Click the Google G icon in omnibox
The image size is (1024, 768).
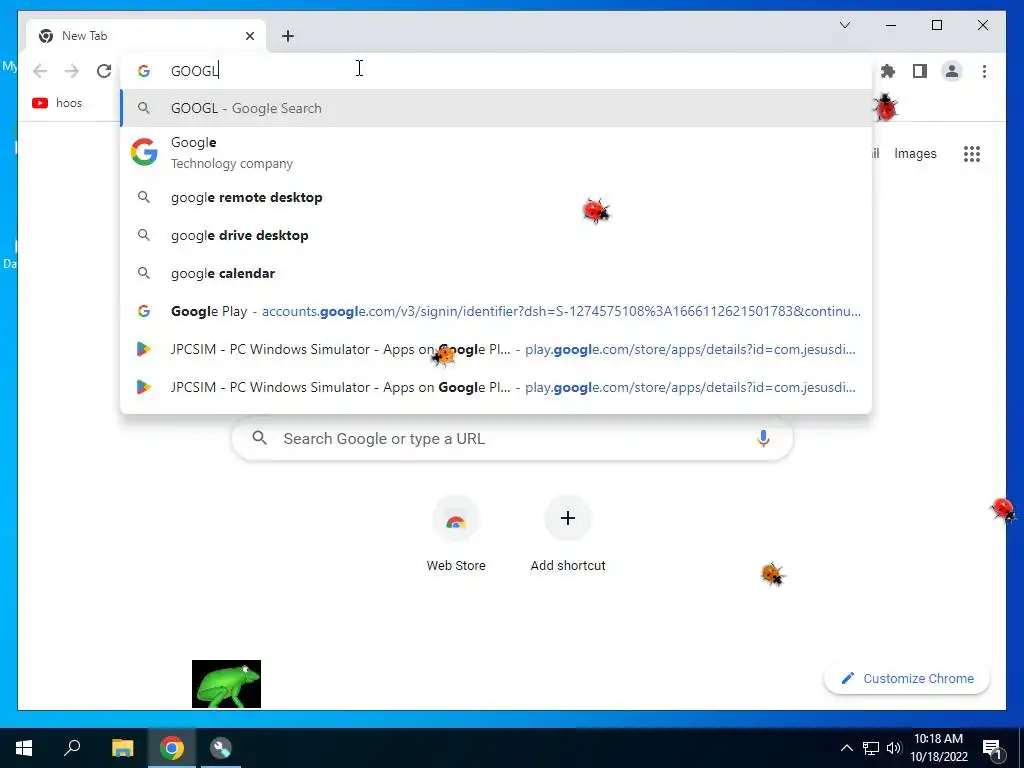point(144,71)
